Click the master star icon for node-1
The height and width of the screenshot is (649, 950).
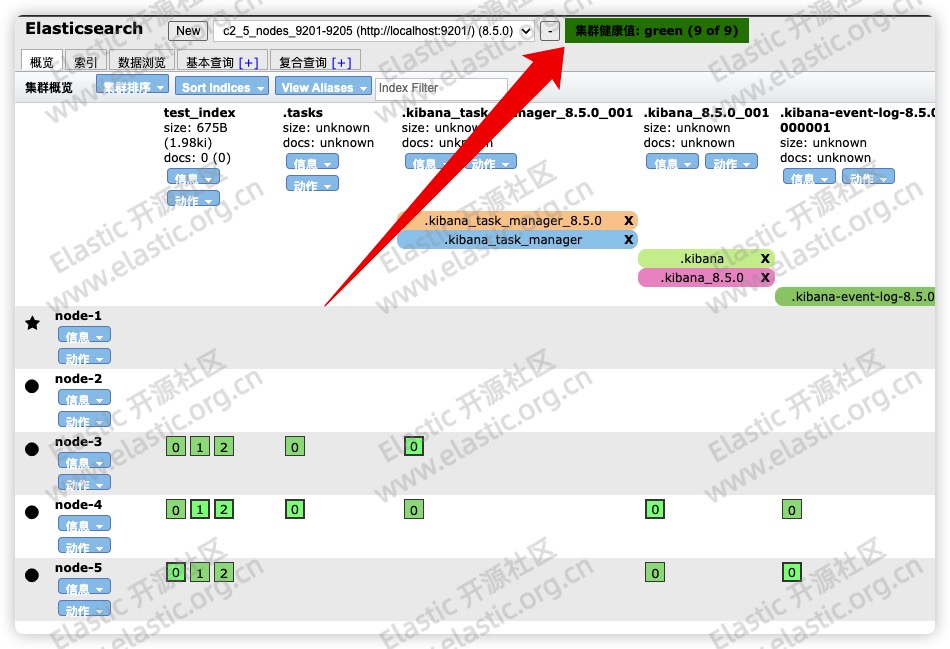tap(33, 323)
